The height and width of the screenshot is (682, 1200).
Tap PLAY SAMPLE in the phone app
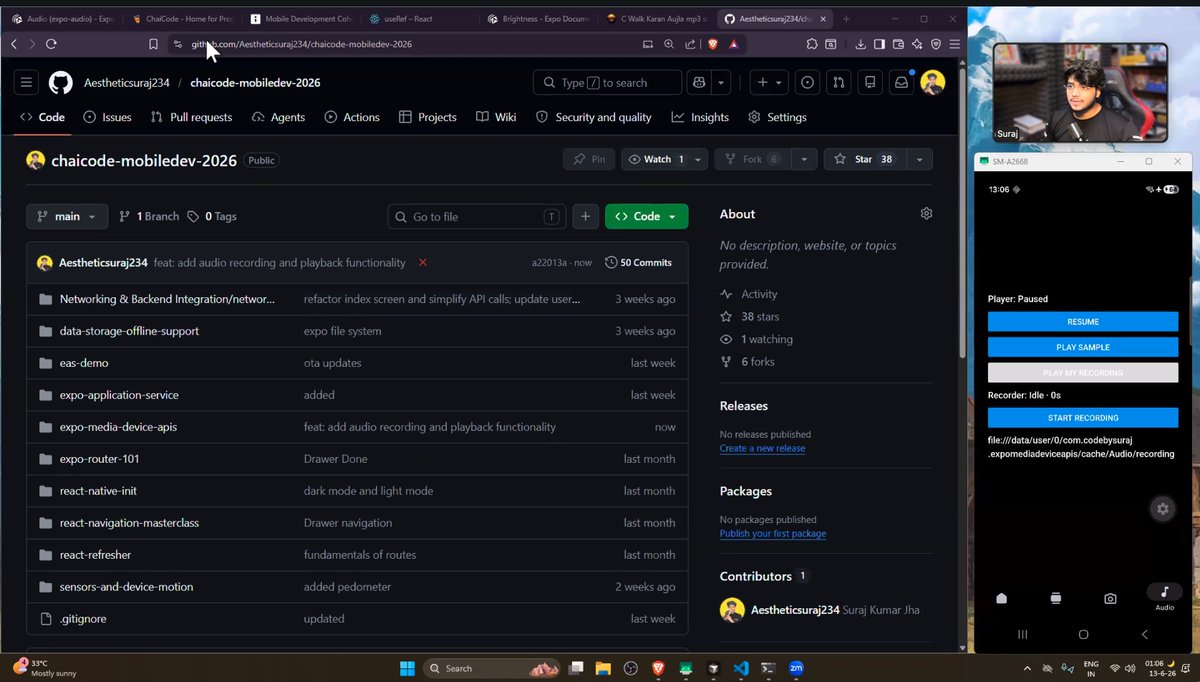1083,347
